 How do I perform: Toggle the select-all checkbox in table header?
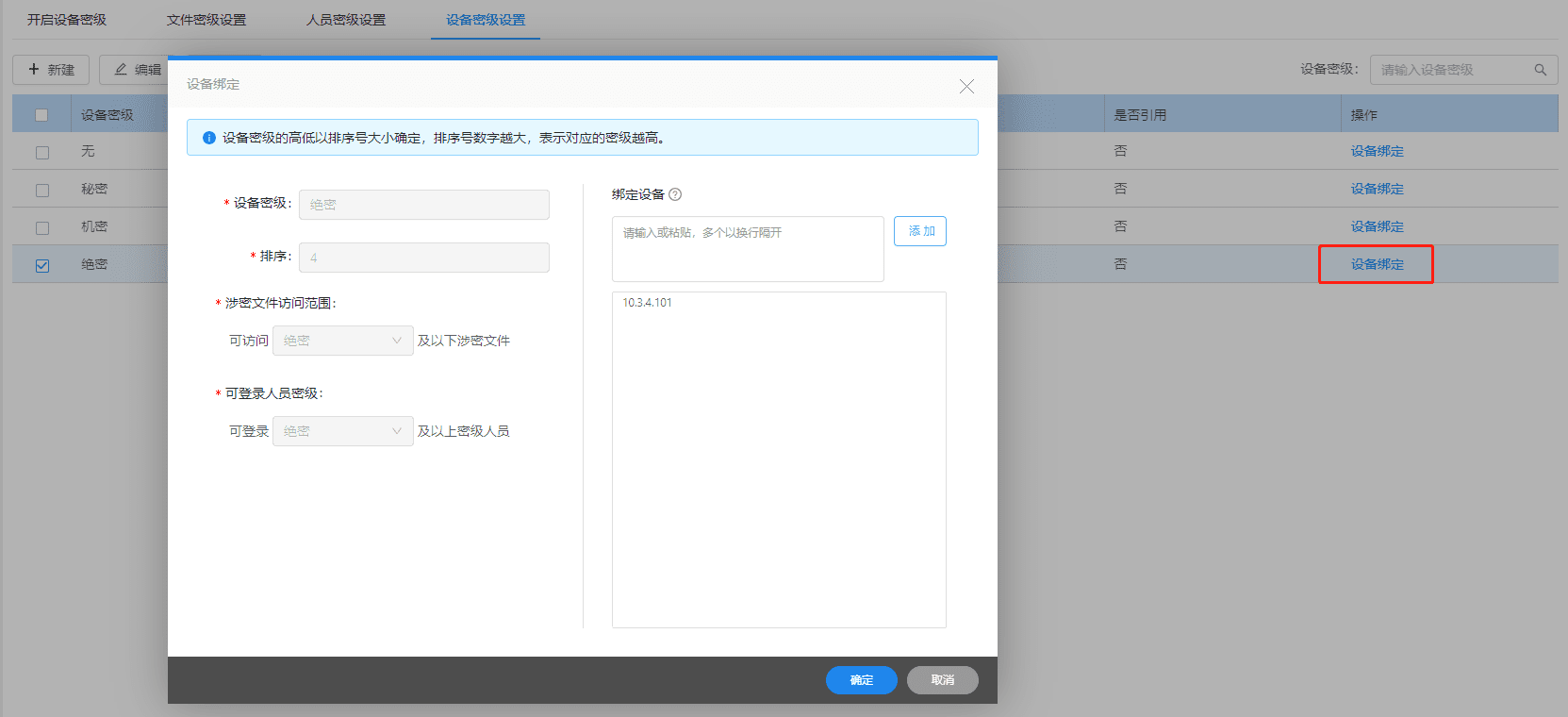41,115
